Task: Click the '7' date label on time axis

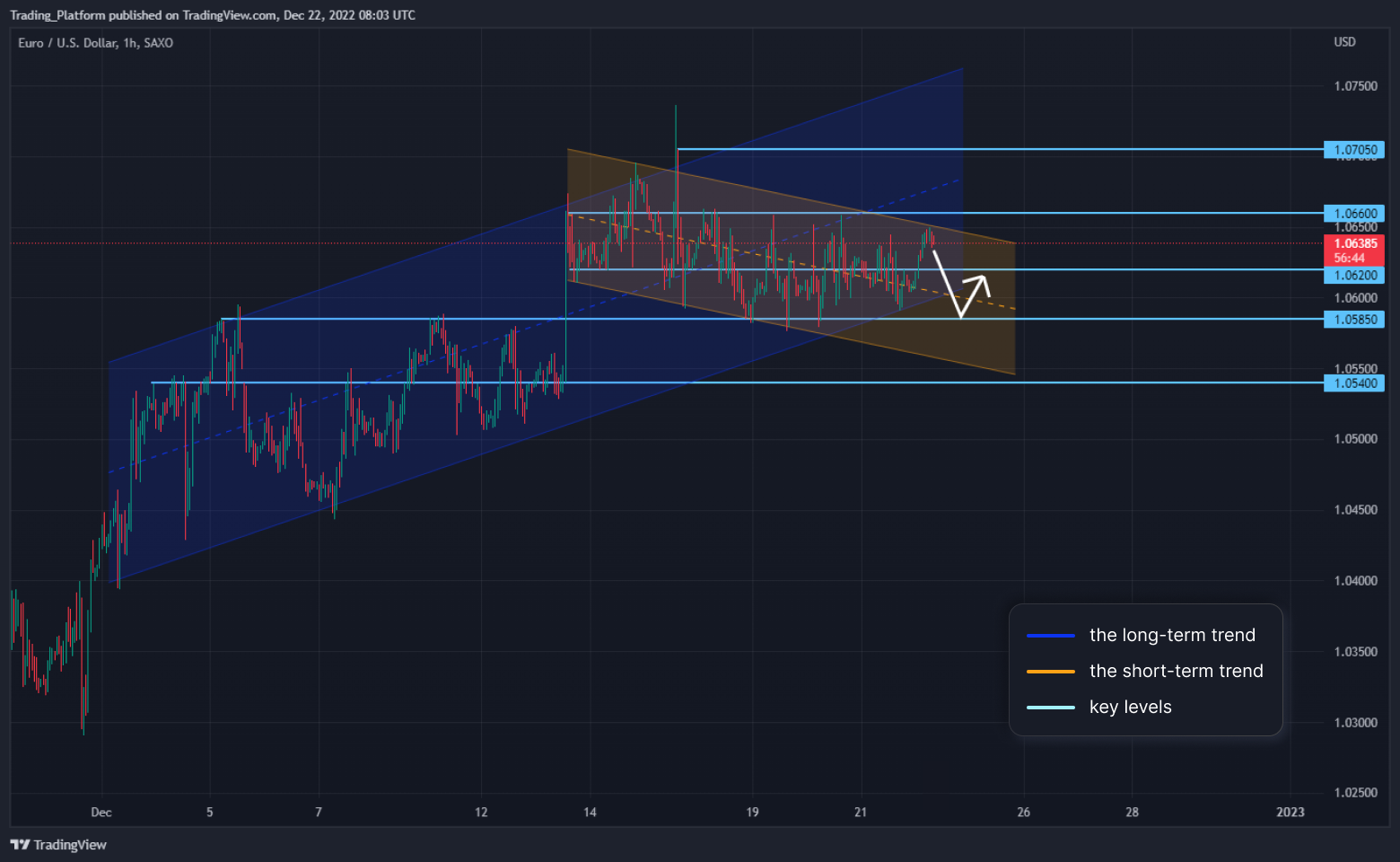Action: click(x=319, y=813)
